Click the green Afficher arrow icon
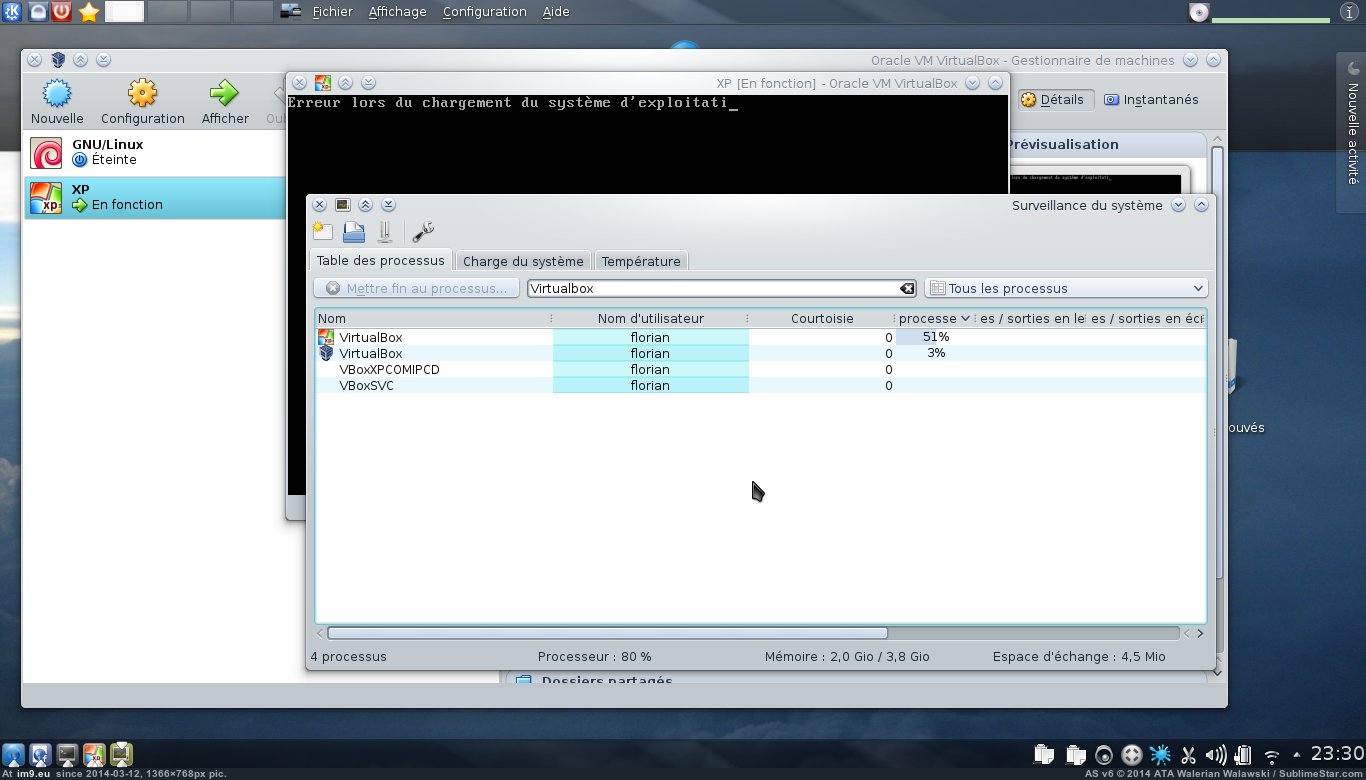Viewport: 1366px width, 780px height. pos(224,95)
